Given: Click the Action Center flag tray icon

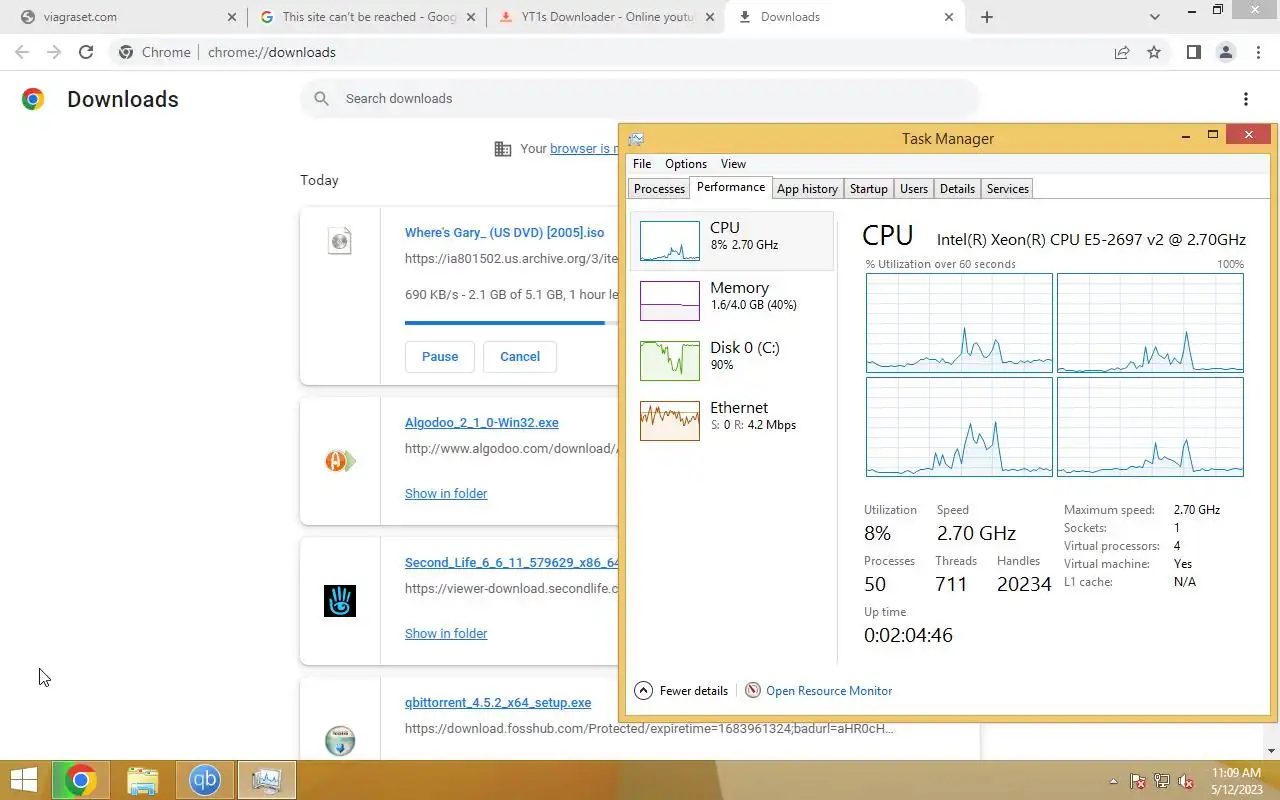Looking at the screenshot, I should [1138, 782].
